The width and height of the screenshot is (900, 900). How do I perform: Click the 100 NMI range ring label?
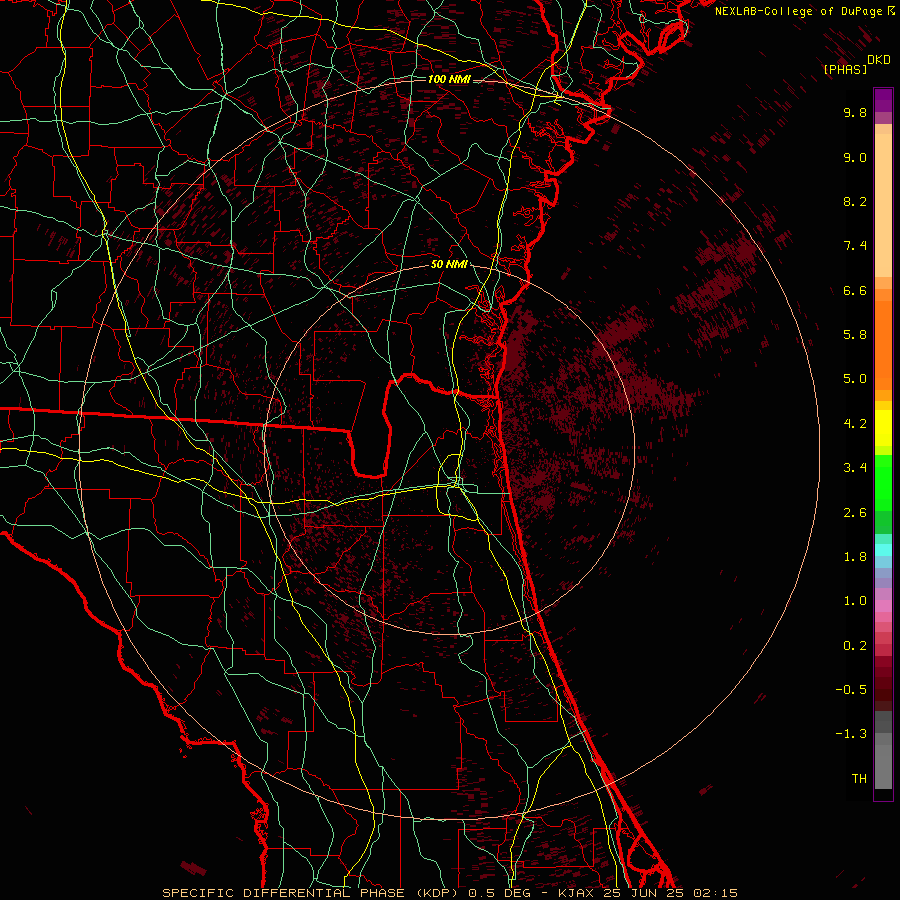[449, 79]
